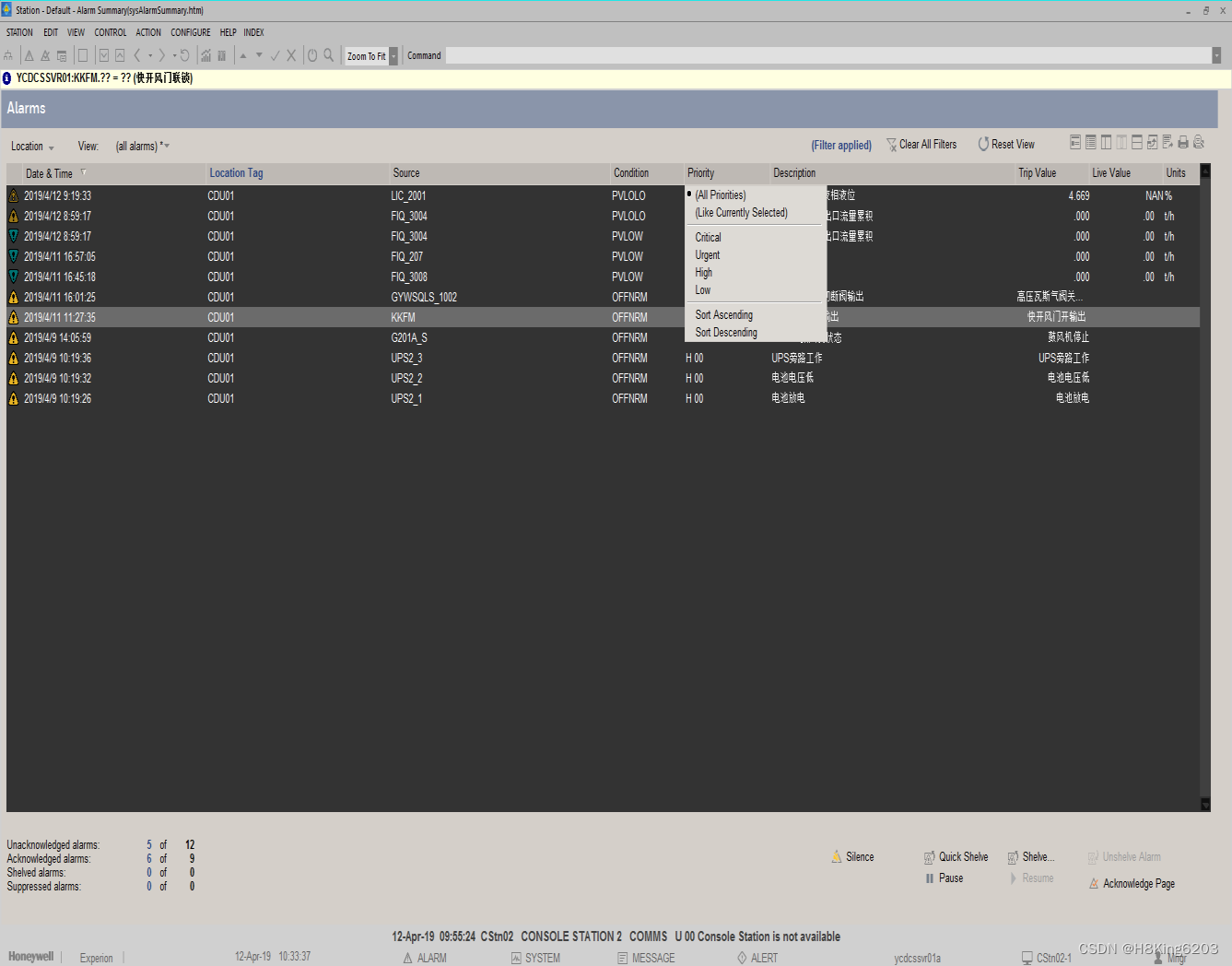Image resolution: width=1232 pixels, height=966 pixels.
Task: Click the Command input field
Action: coord(827,55)
